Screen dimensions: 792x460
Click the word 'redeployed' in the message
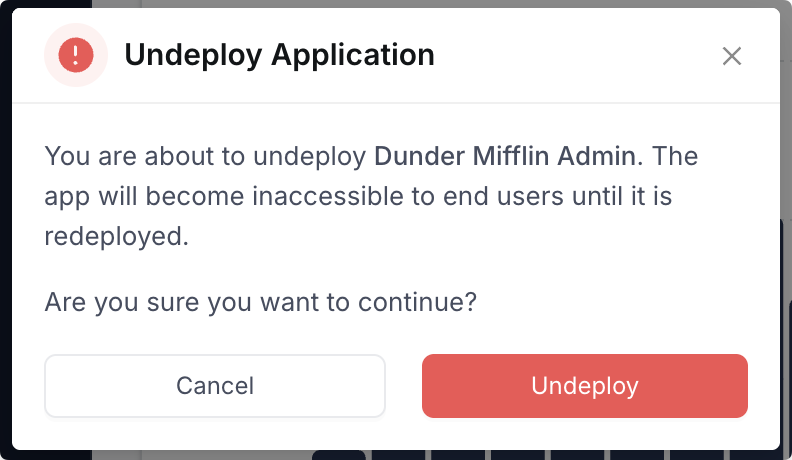pos(116,237)
